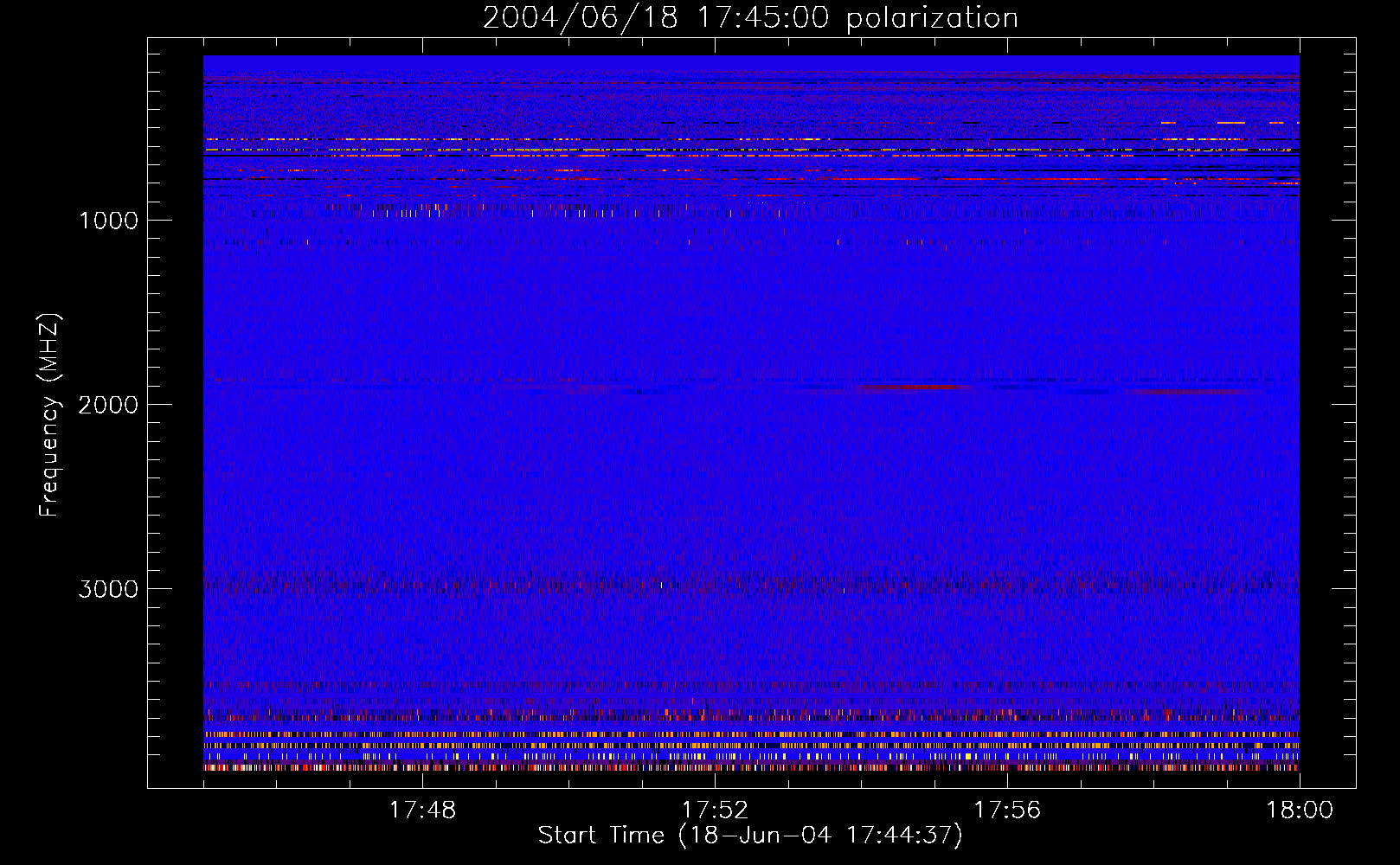This screenshot has height=865, width=1400.
Task: Click the '17:48' time tick label
Action: pos(422,811)
